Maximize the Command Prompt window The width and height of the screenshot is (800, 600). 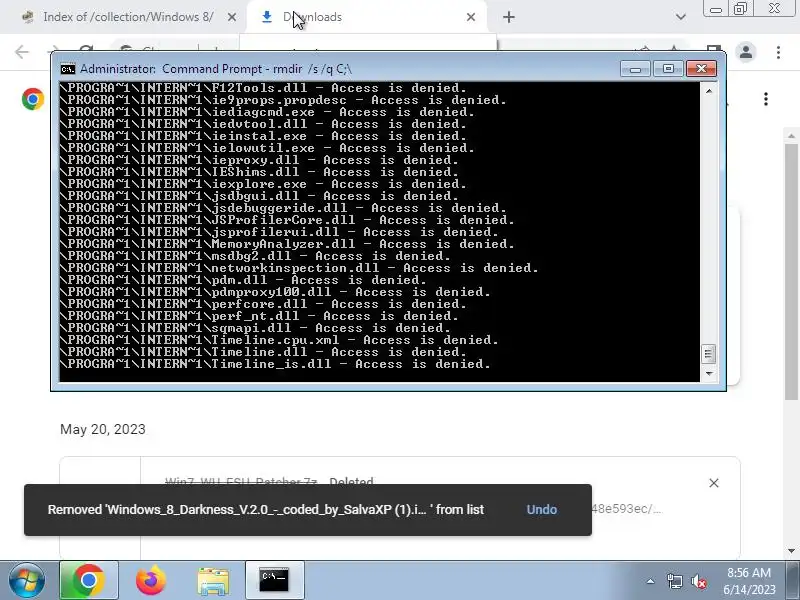coord(668,69)
